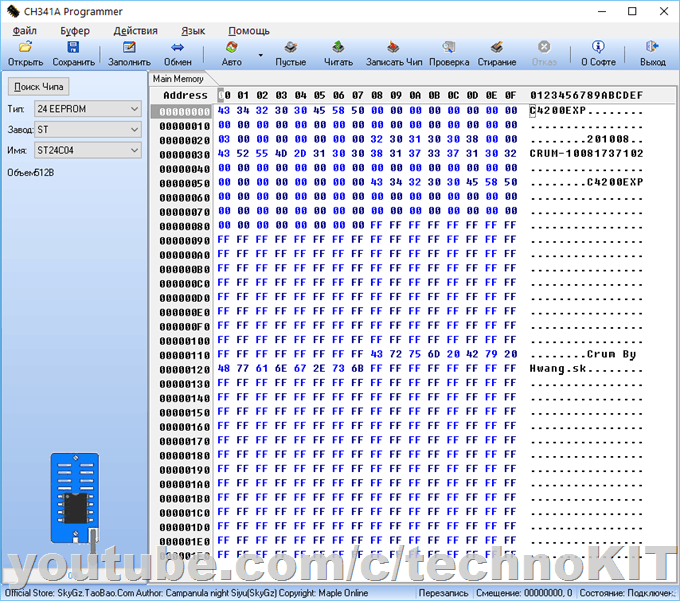This screenshot has width=680, height=601.
Task: Click the Пустые (Blank check) chip icon
Action: pyautogui.click(x=290, y=47)
